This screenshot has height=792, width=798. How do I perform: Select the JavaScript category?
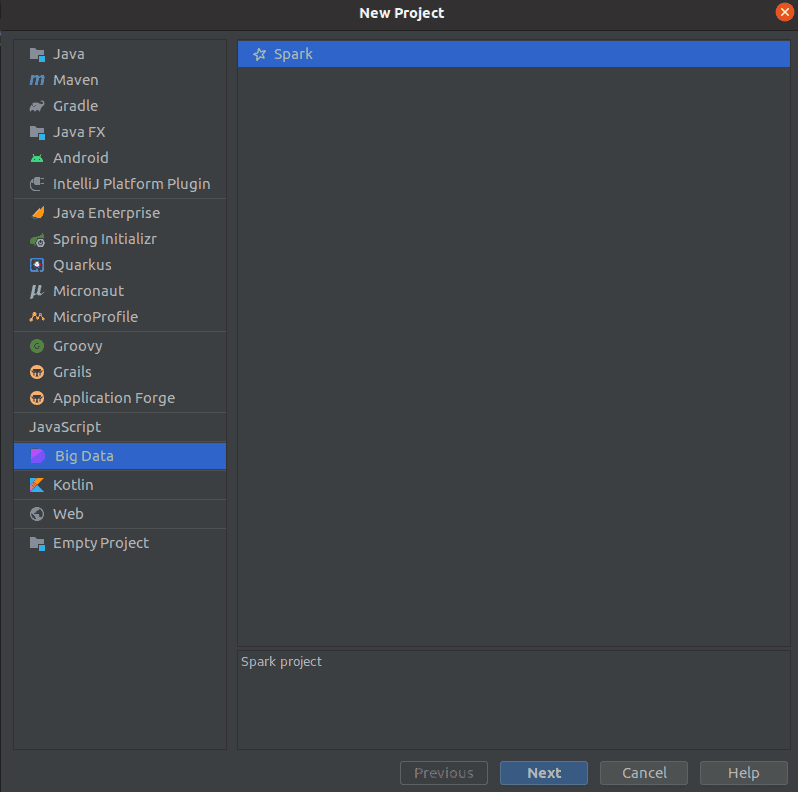(65, 427)
